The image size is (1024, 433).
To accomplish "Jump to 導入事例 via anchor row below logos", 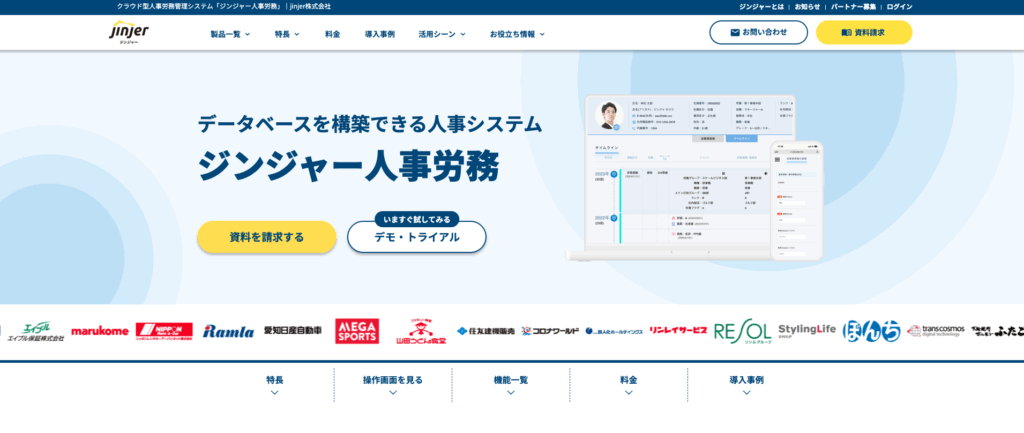I will coord(746,385).
